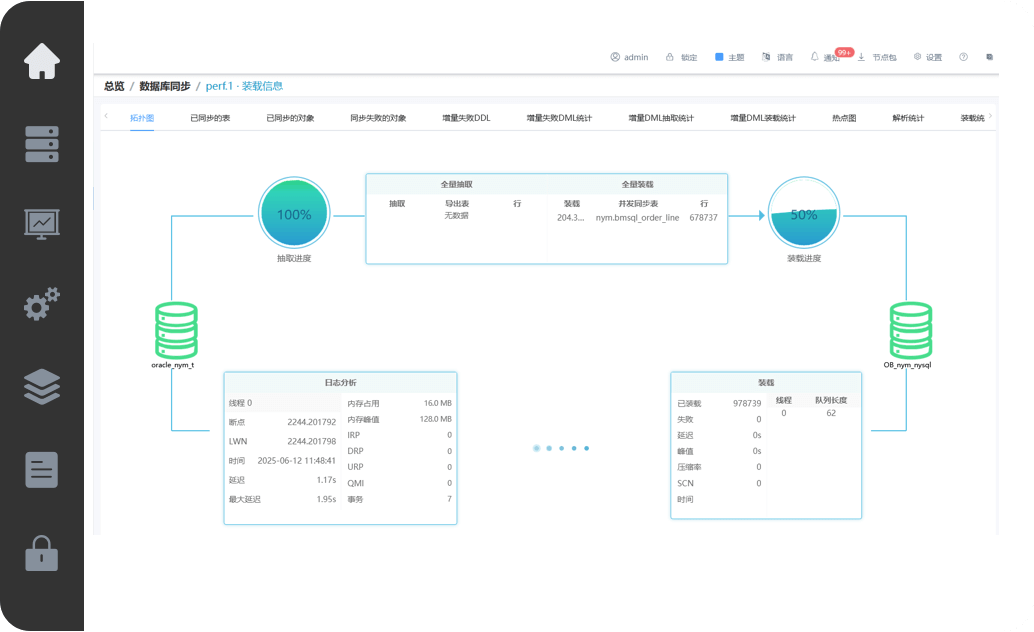Open the monitoring chart icon in the sidebar
1034x632 pixels.
pos(42,224)
